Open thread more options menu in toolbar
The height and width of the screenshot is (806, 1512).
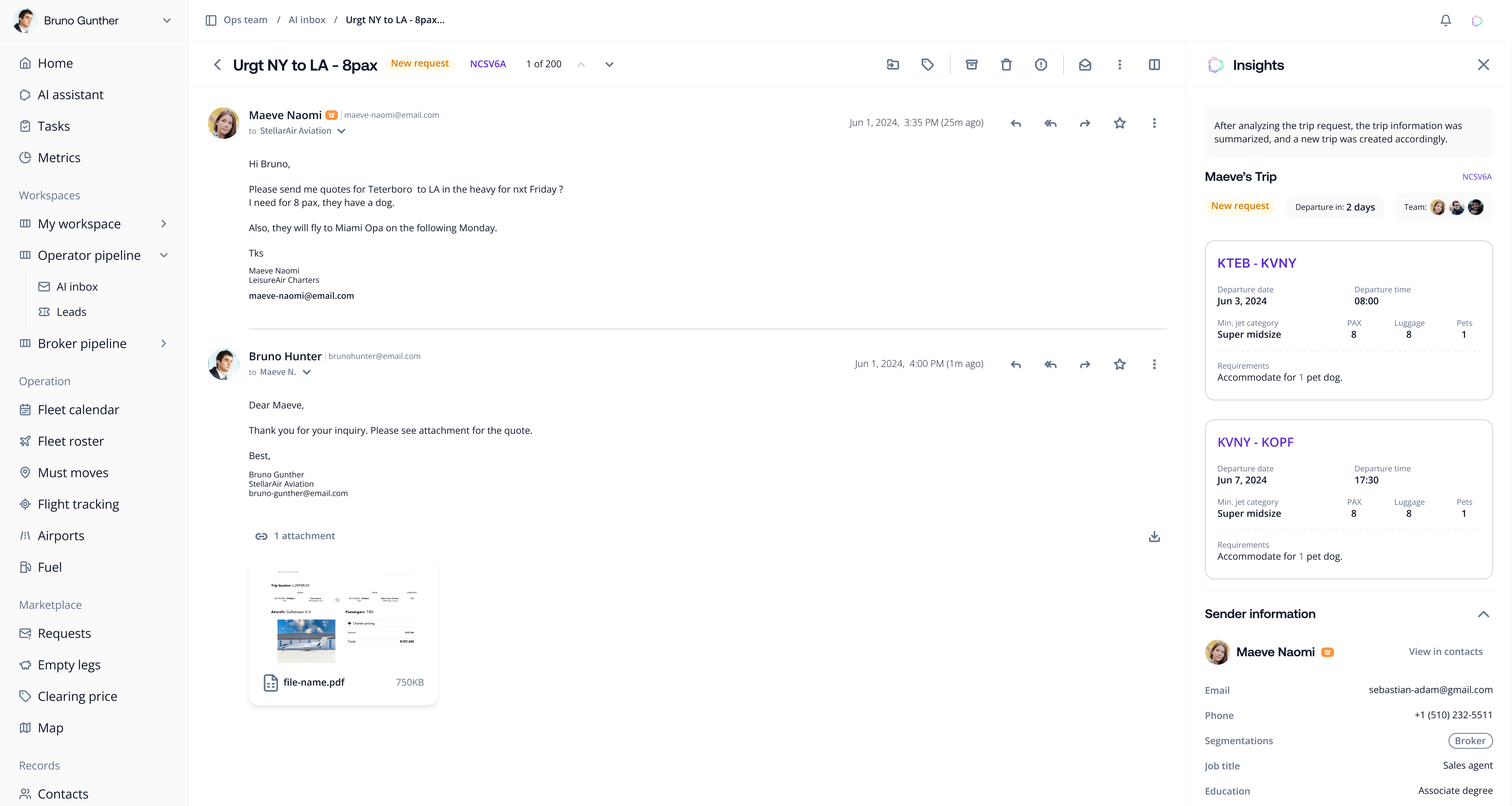[x=1119, y=64]
